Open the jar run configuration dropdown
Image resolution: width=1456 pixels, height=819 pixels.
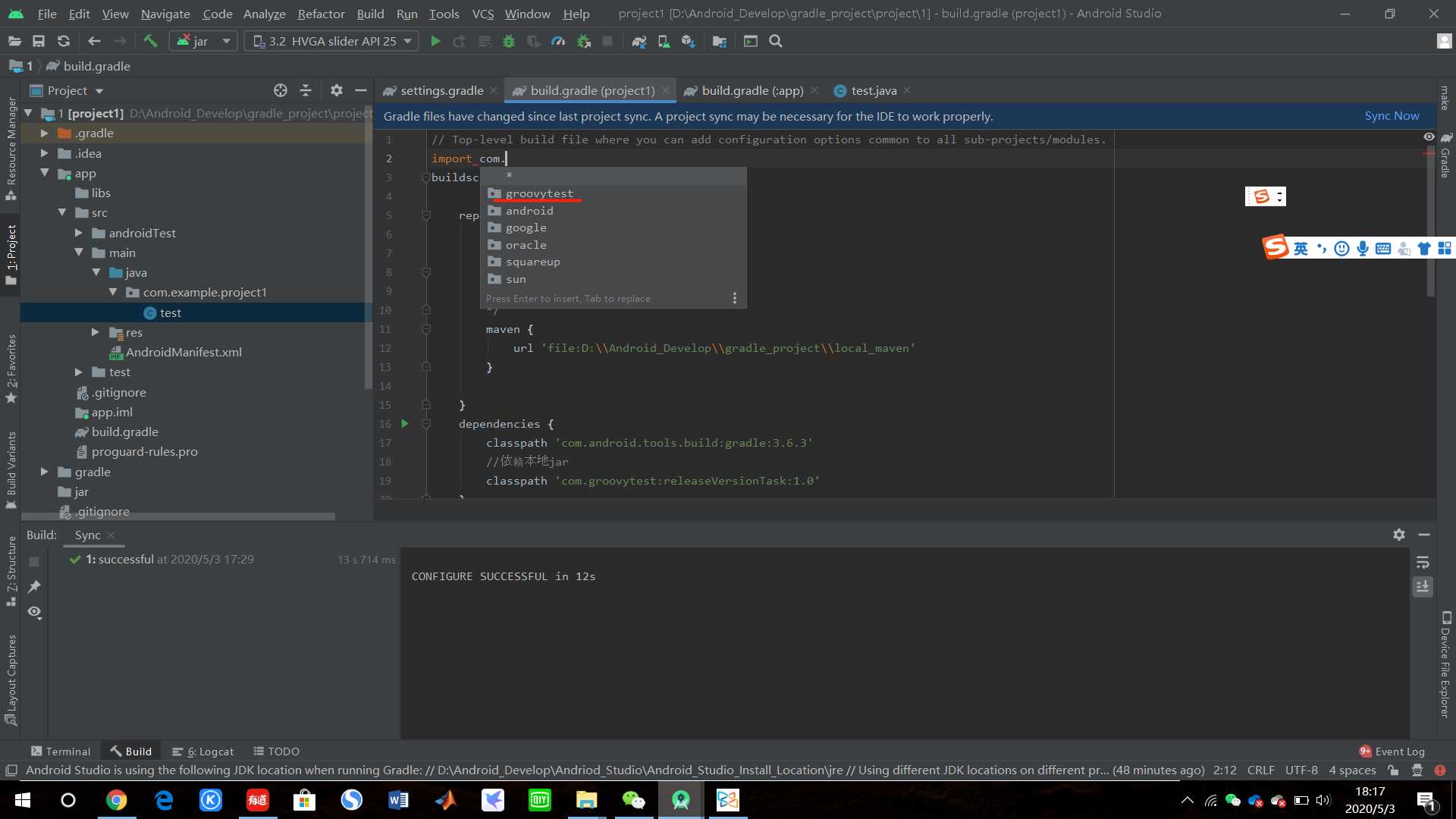[202, 41]
